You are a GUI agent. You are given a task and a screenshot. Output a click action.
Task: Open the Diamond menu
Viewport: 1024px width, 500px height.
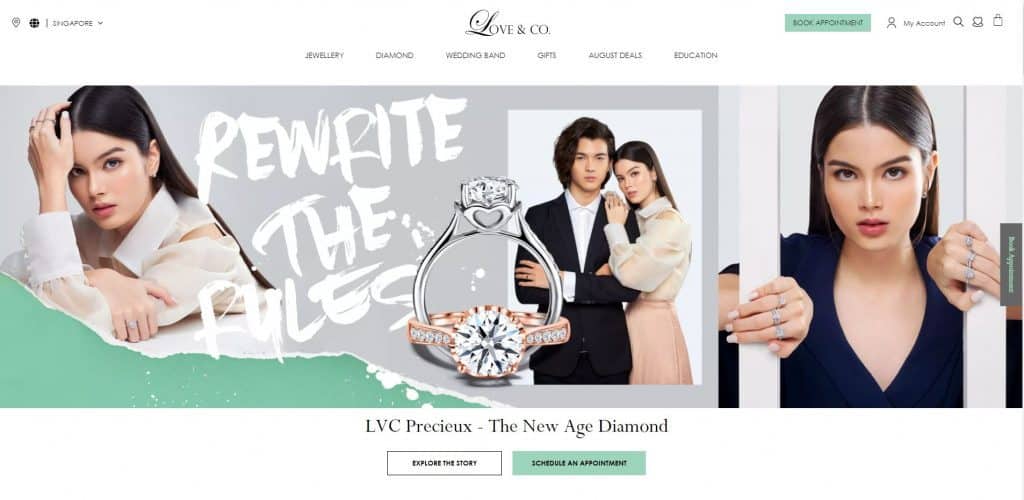pyautogui.click(x=394, y=55)
